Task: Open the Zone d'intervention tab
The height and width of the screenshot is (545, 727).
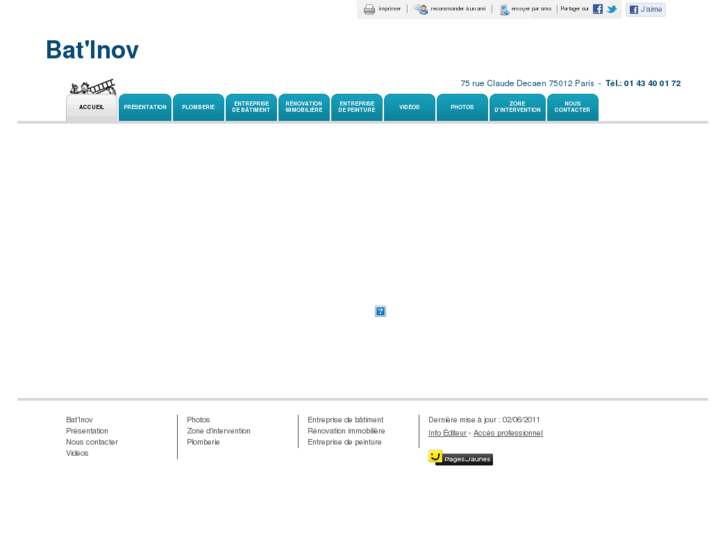Action: click(x=517, y=107)
